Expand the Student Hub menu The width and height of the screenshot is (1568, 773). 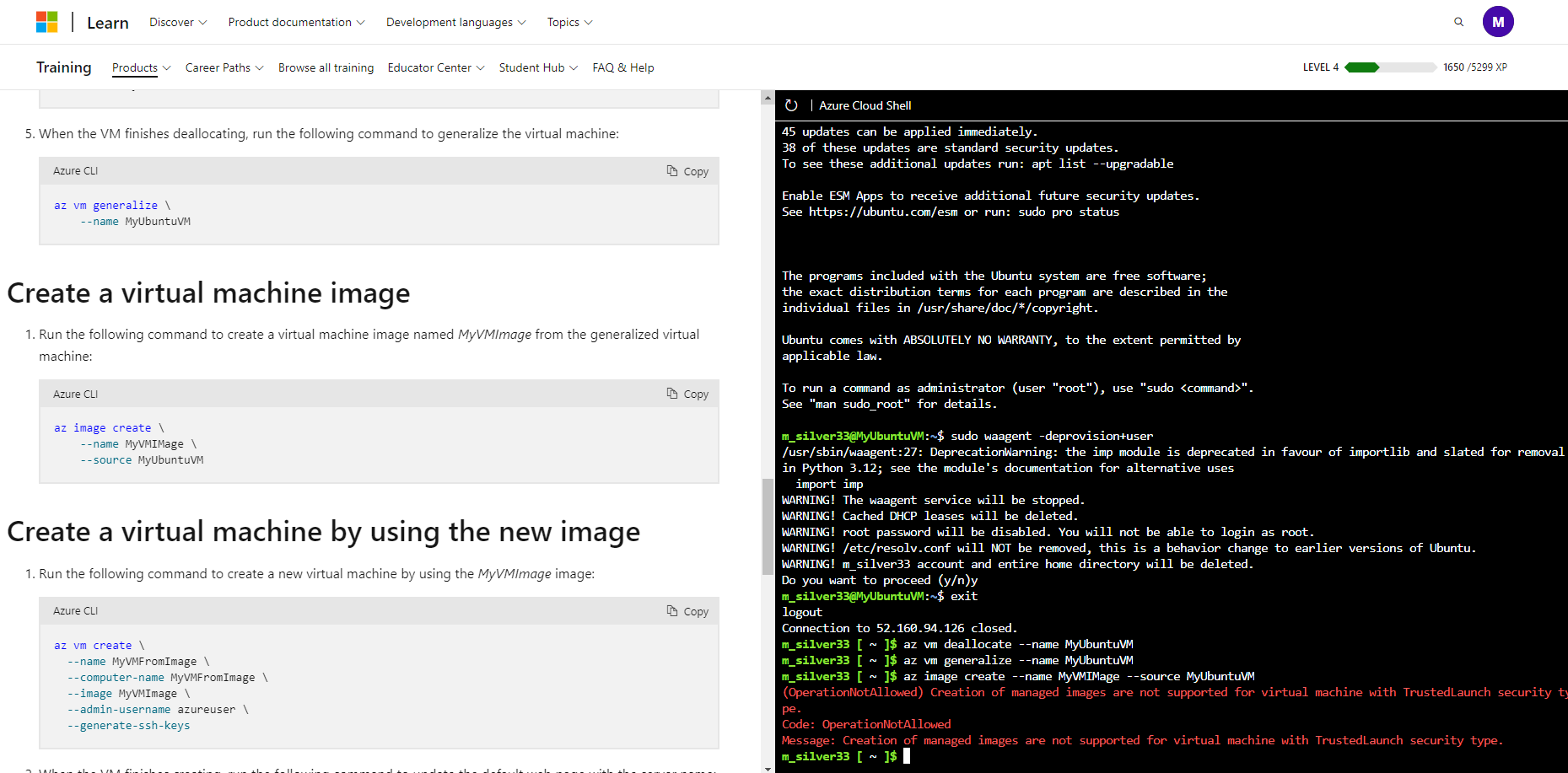[x=538, y=67]
